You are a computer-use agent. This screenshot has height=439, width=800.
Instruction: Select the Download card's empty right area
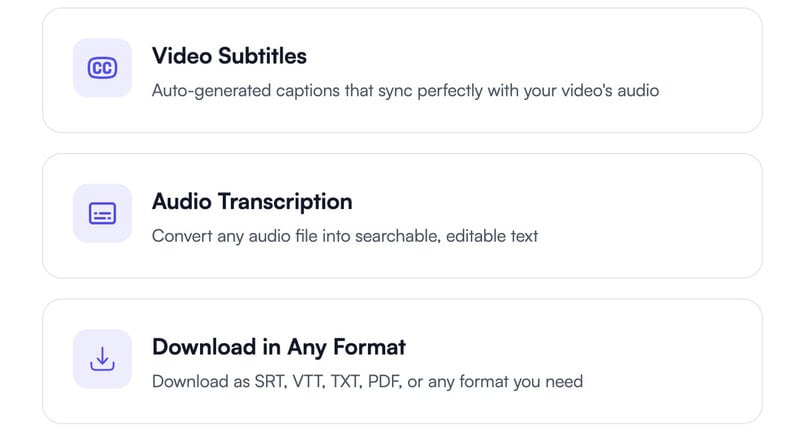point(673,361)
